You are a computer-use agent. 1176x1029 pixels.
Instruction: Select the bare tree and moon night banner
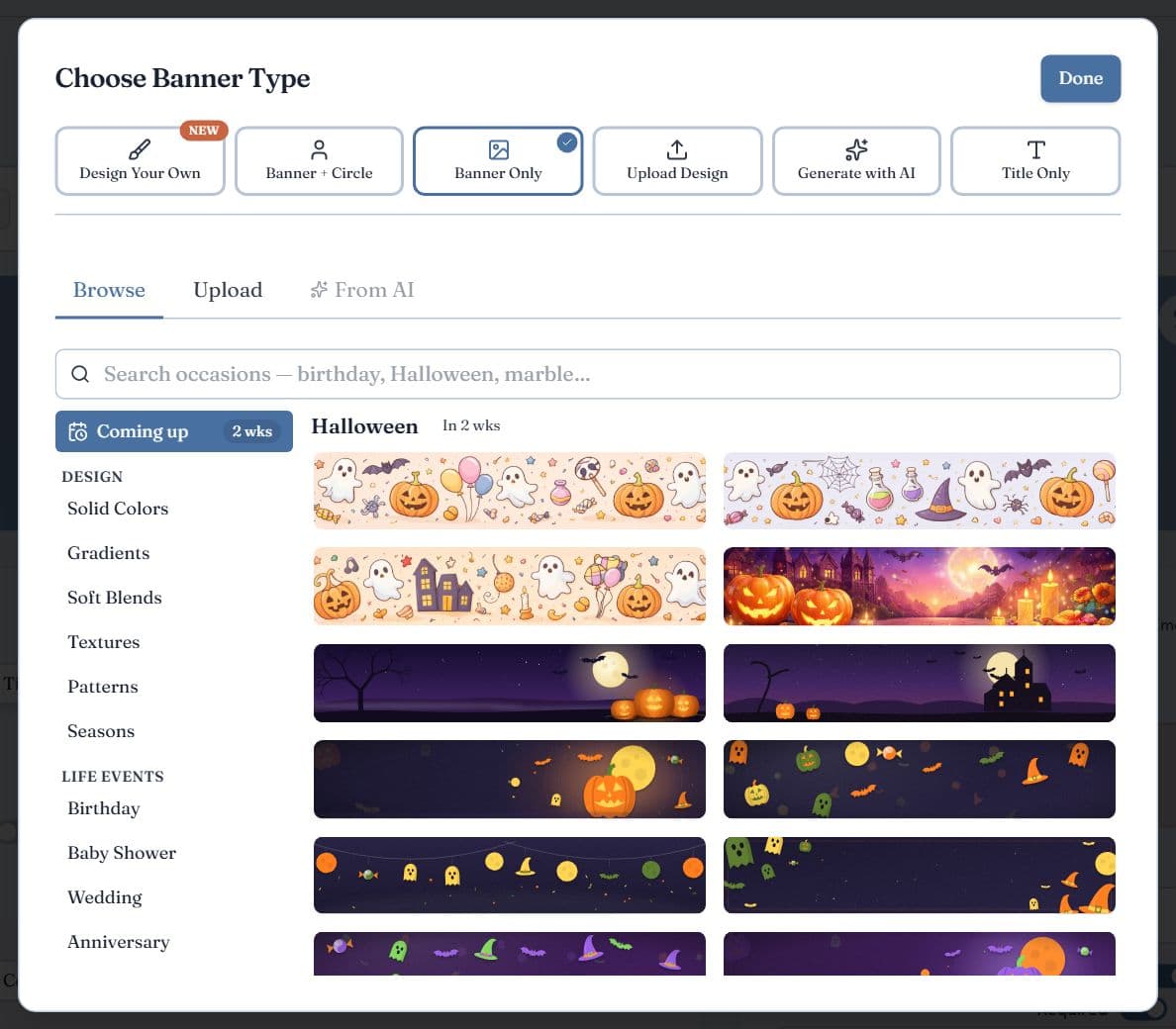[x=509, y=683]
